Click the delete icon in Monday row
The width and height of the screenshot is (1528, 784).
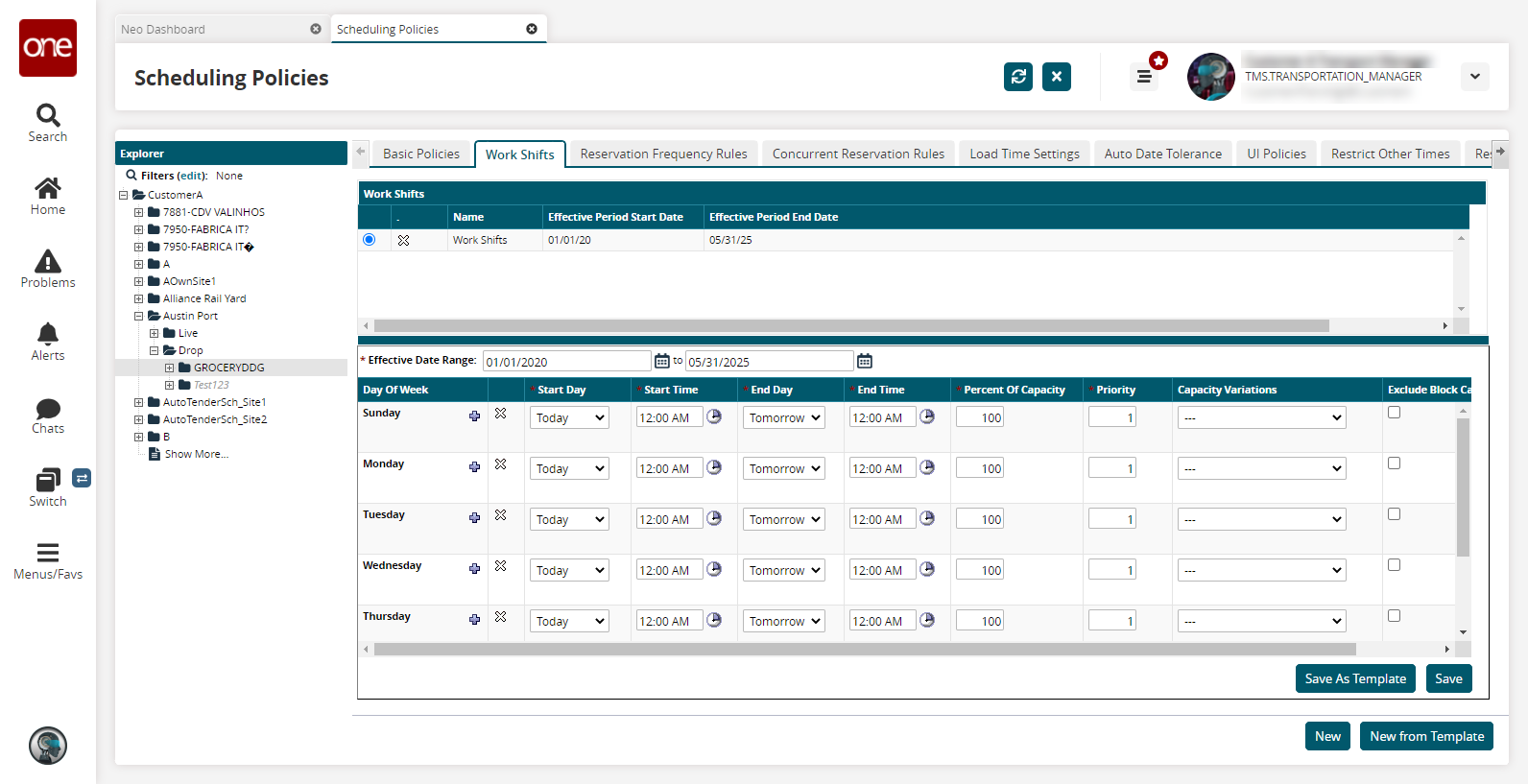[500, 464]
